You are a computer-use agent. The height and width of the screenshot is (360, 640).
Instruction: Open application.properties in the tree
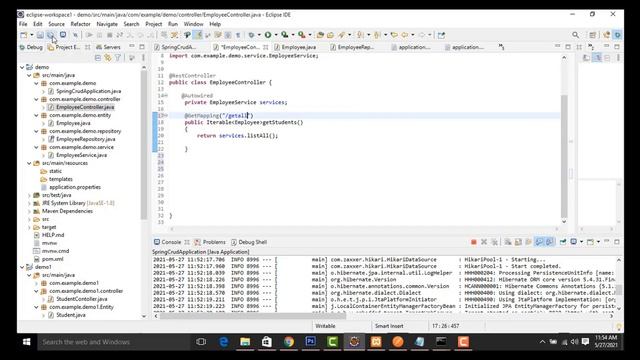point(75,187)
